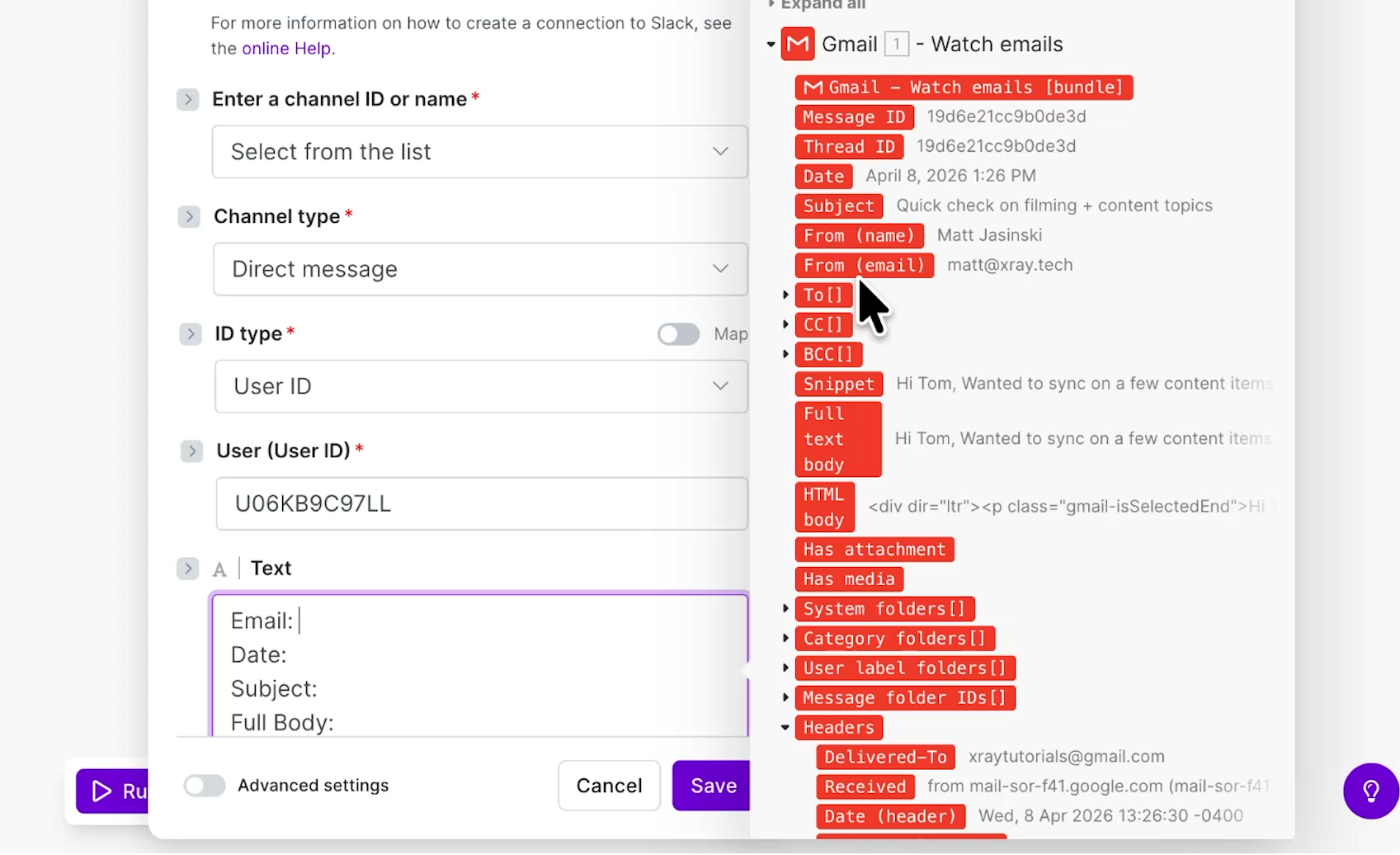Screen dimensions: 1400x855
Task: Collapse the Headers section
Action: (x=785, y=727)
